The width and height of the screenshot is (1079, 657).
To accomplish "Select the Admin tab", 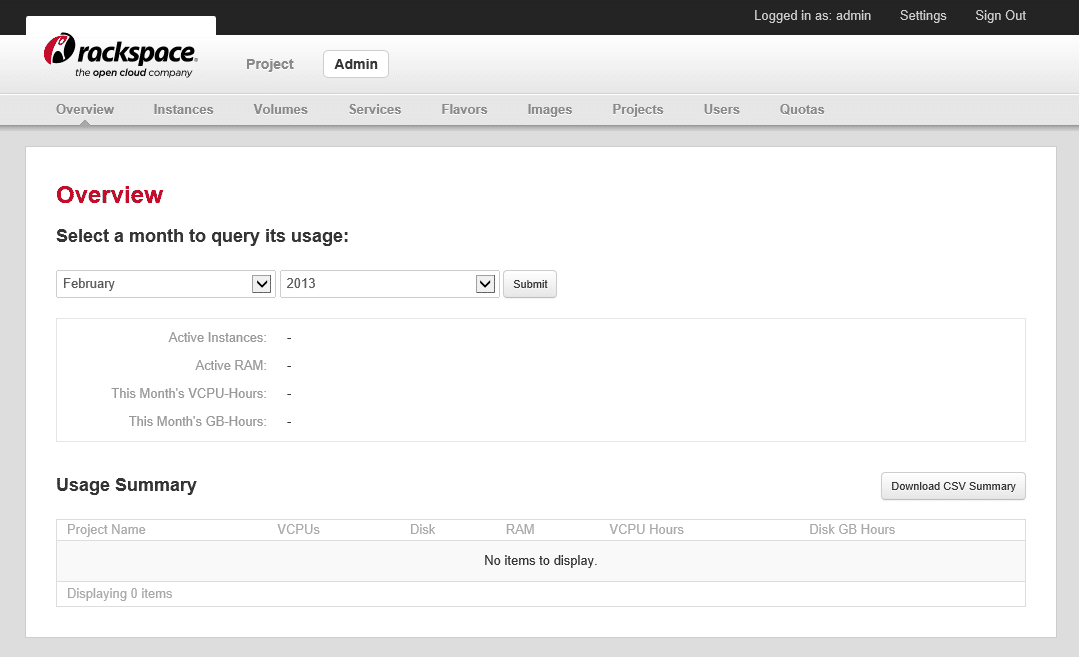I will click(356, 64).
